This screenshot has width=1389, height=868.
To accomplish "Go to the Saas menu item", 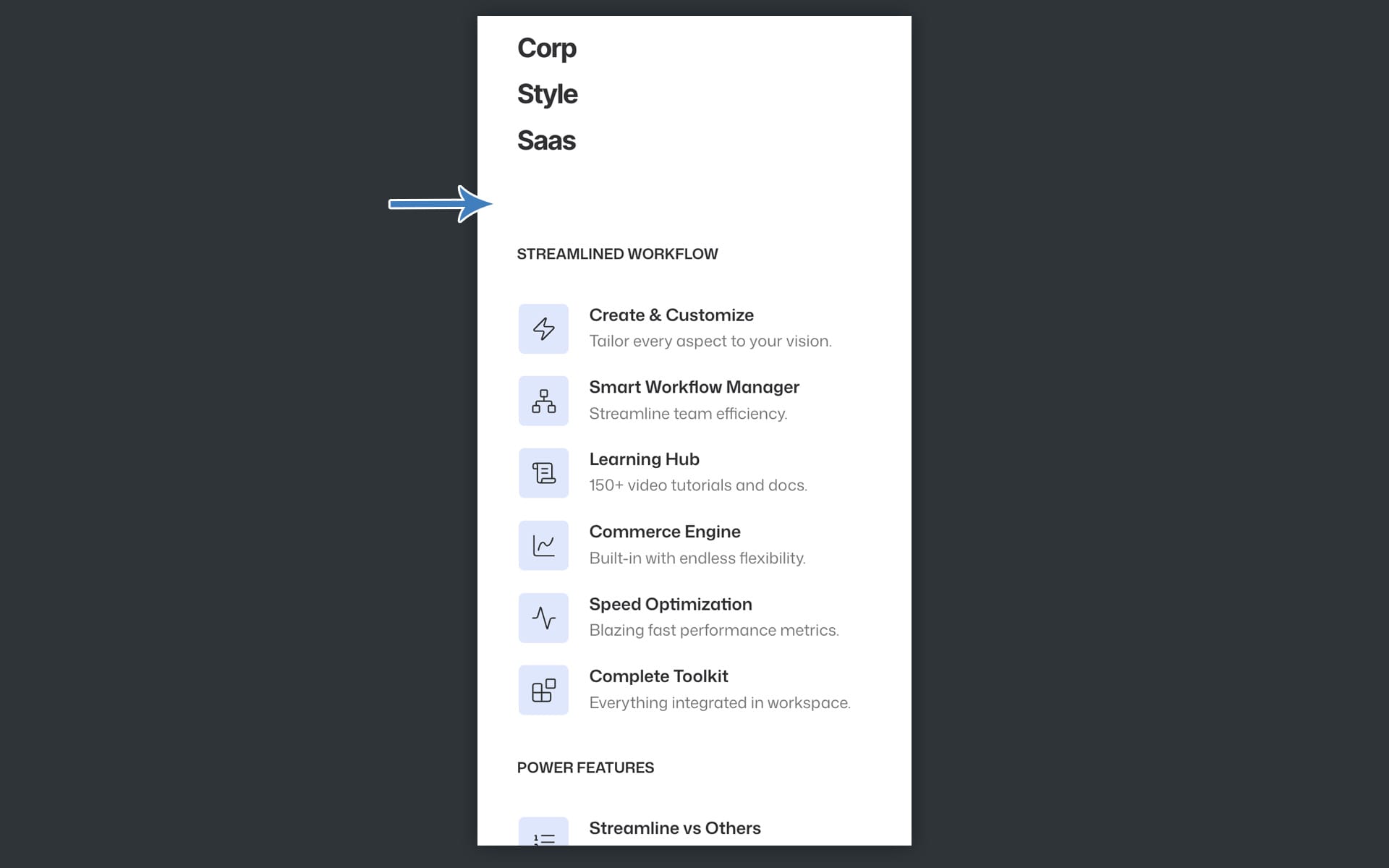I will [546, 141].
